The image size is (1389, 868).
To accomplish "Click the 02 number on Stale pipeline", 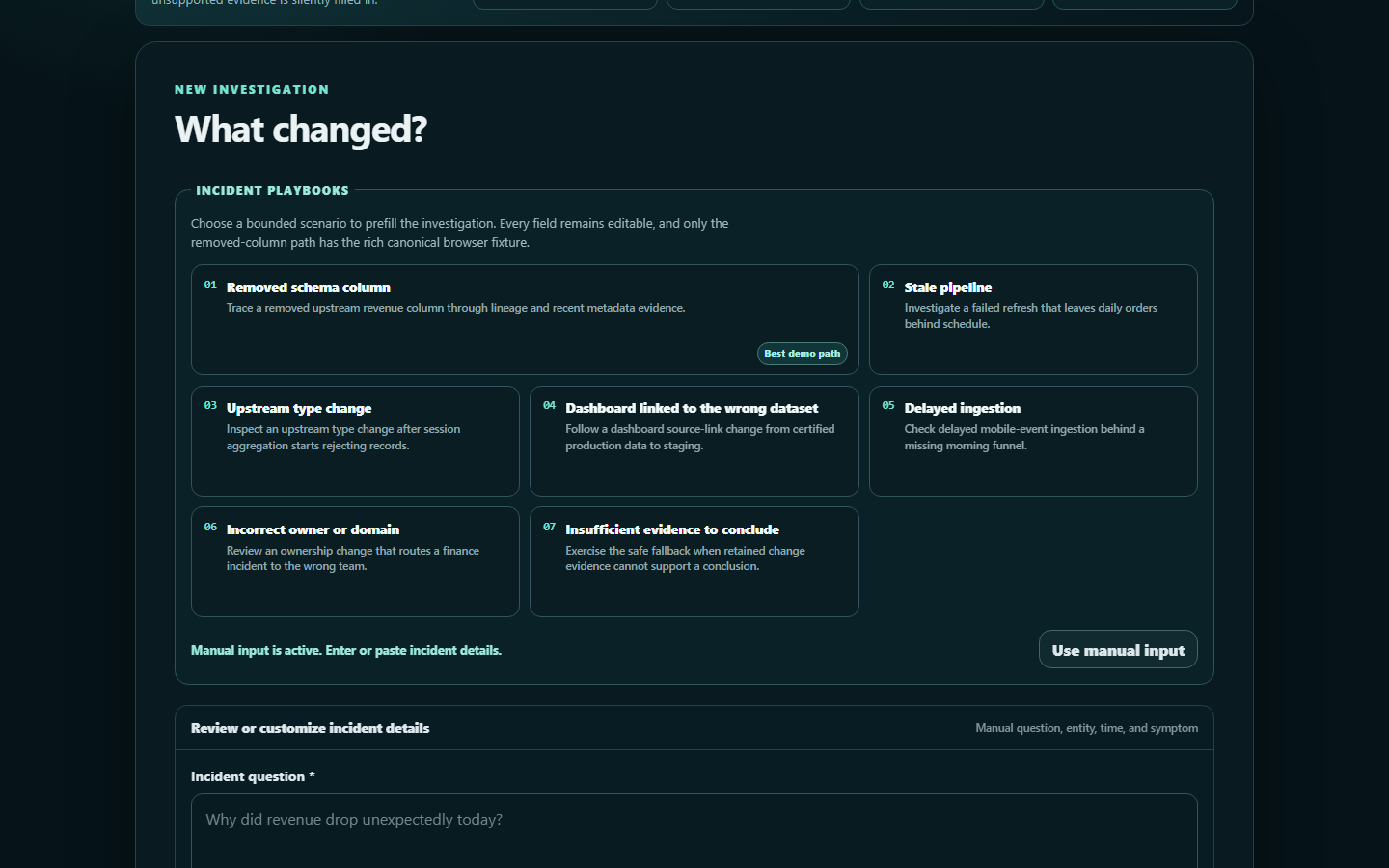I will (888, 285).
